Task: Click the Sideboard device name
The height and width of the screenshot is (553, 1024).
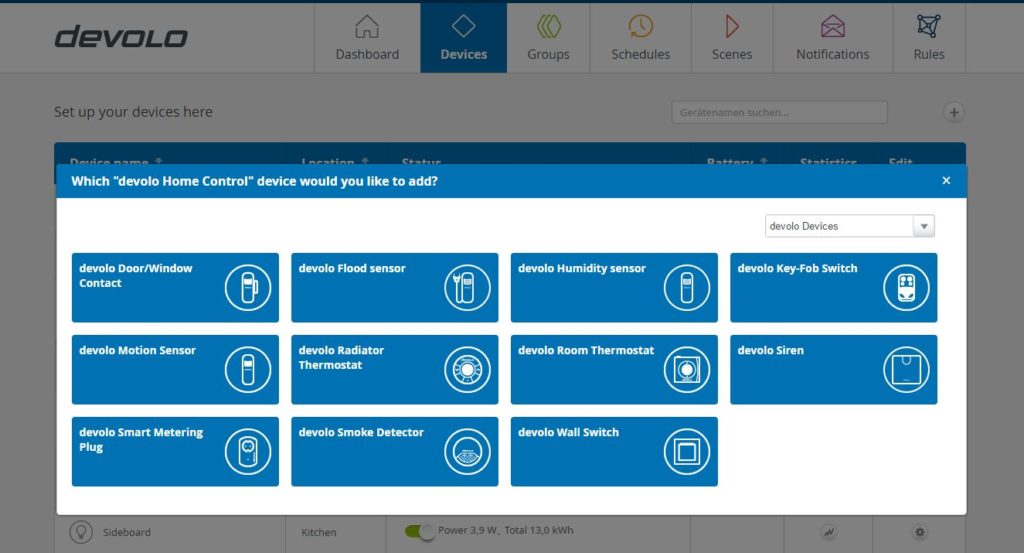Action: click(x=127, y=532)
